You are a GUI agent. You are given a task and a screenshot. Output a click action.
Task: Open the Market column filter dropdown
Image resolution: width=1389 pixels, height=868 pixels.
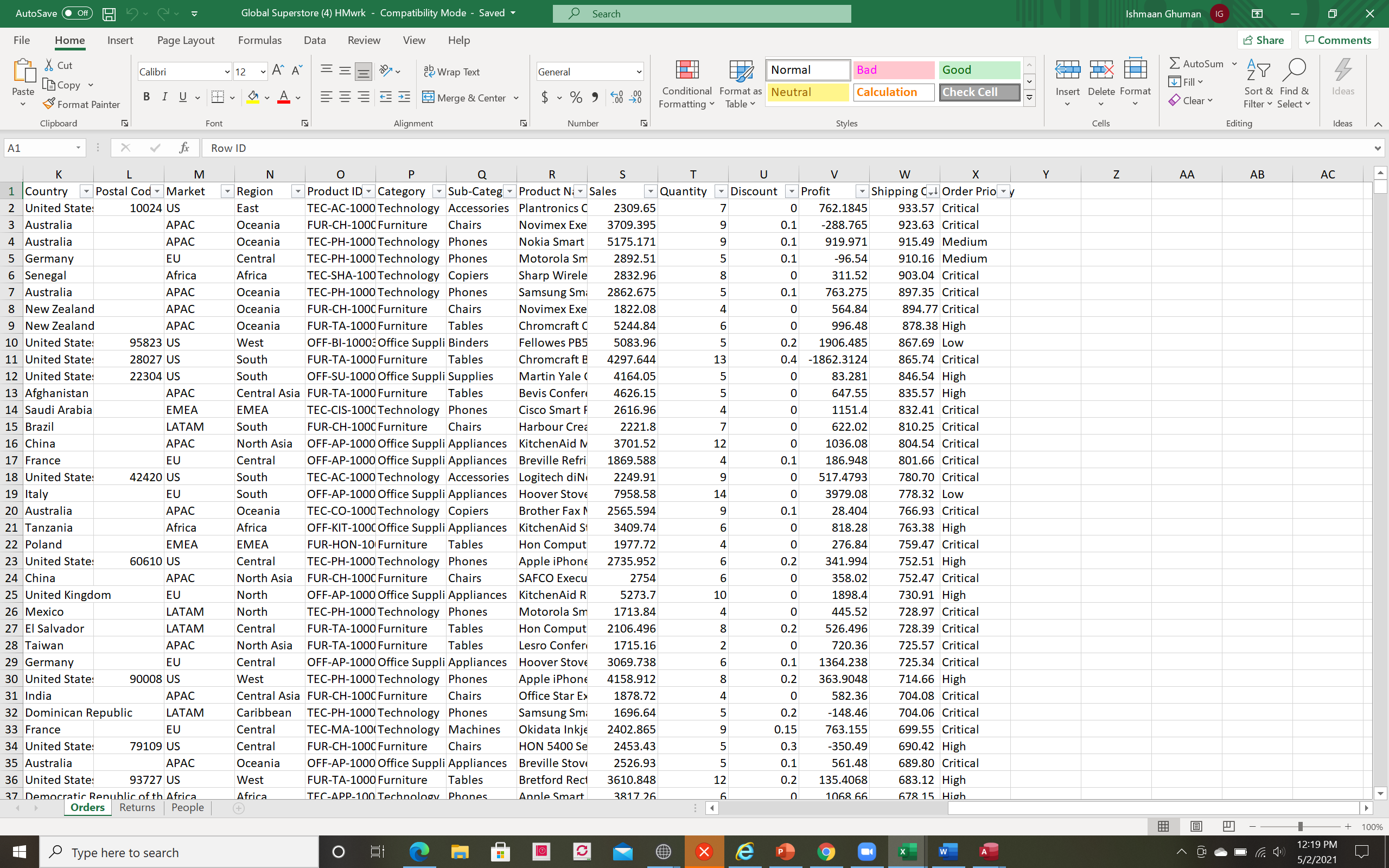[227, 191]
